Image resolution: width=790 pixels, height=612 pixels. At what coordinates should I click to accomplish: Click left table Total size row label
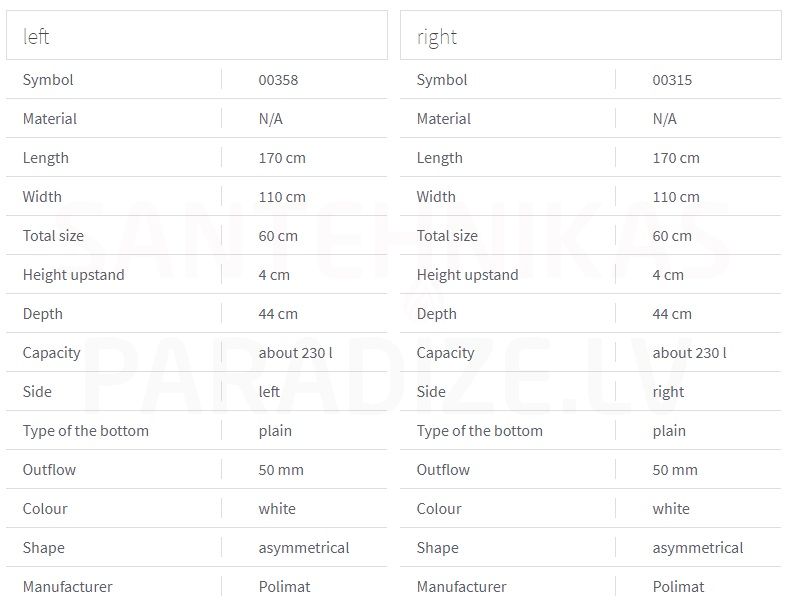53,236
